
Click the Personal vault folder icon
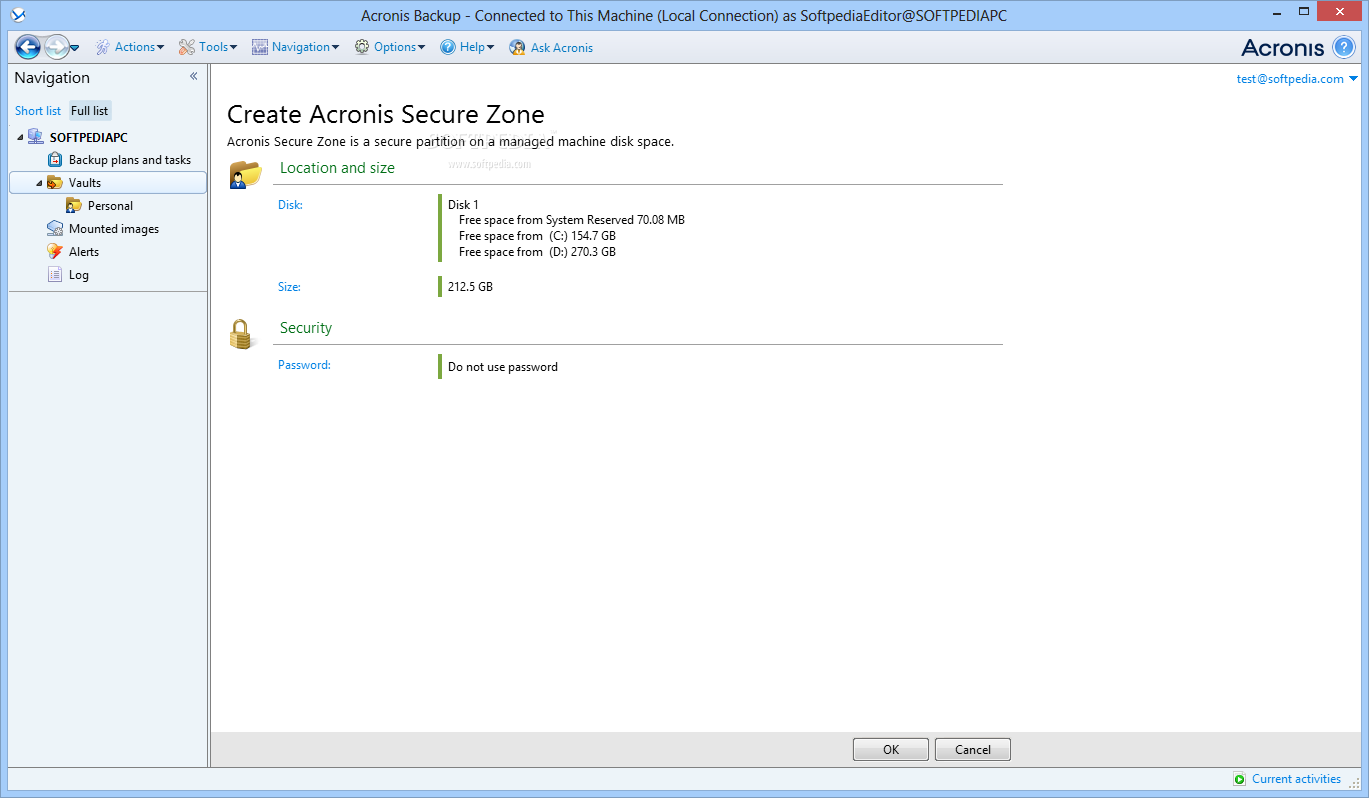[x=74, y=206]
